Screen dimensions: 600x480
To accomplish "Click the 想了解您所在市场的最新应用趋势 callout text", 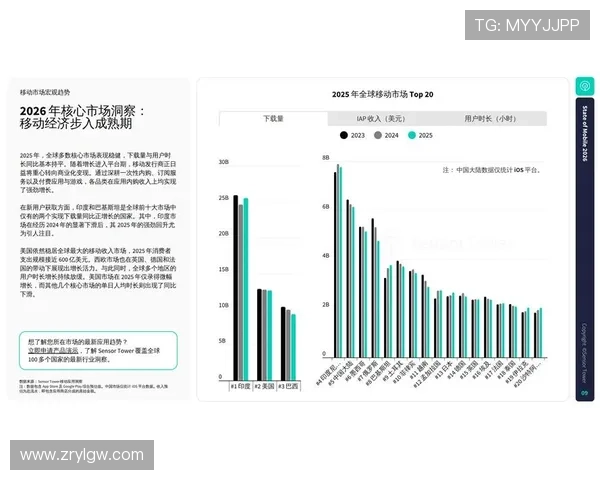I will [78, 342].
